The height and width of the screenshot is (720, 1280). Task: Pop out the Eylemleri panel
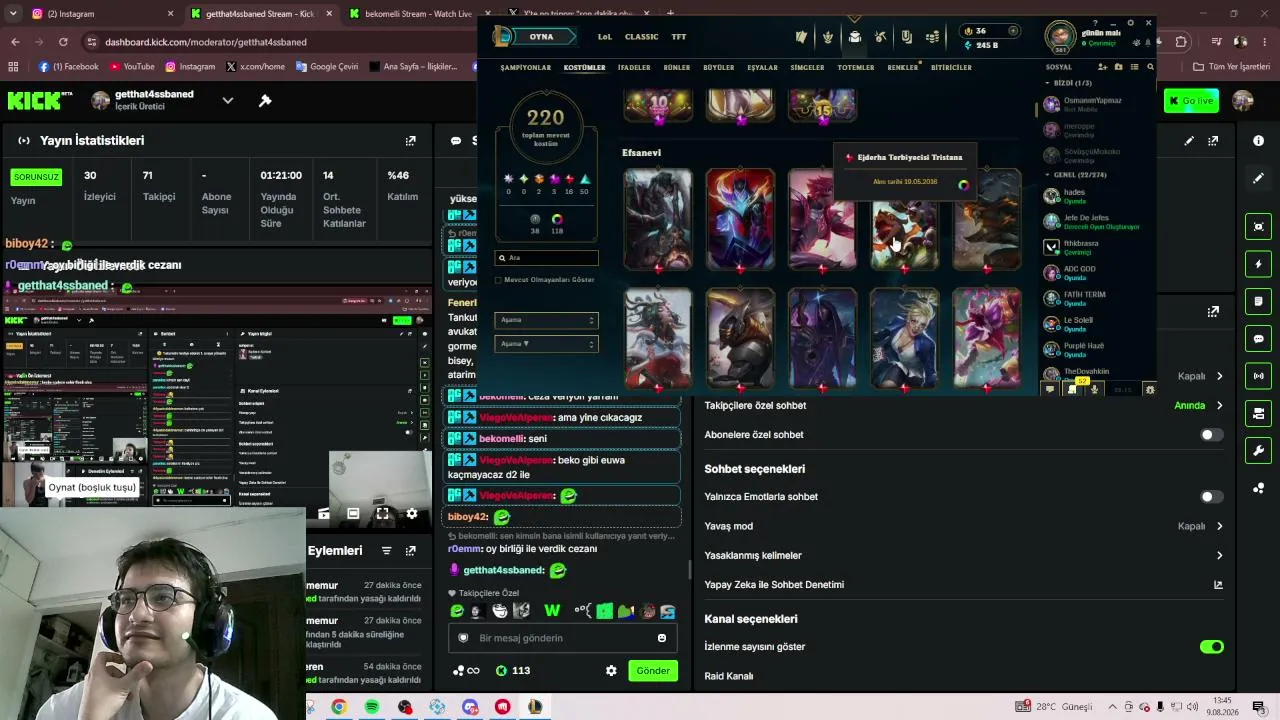pos(410,551)
